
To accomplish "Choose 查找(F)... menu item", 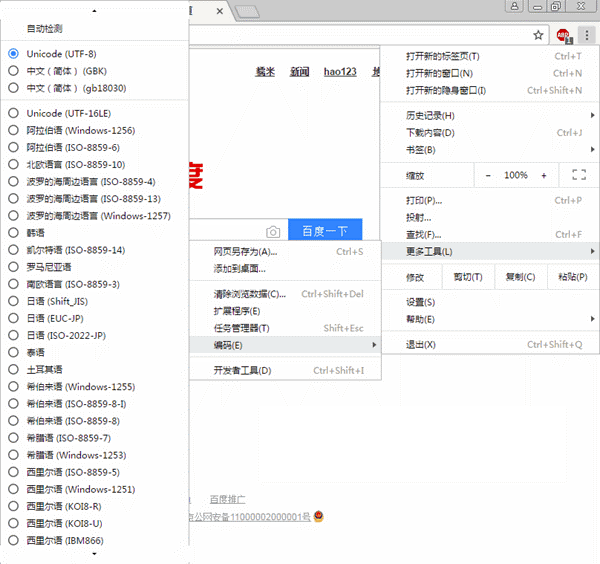I will coord(490,235).
